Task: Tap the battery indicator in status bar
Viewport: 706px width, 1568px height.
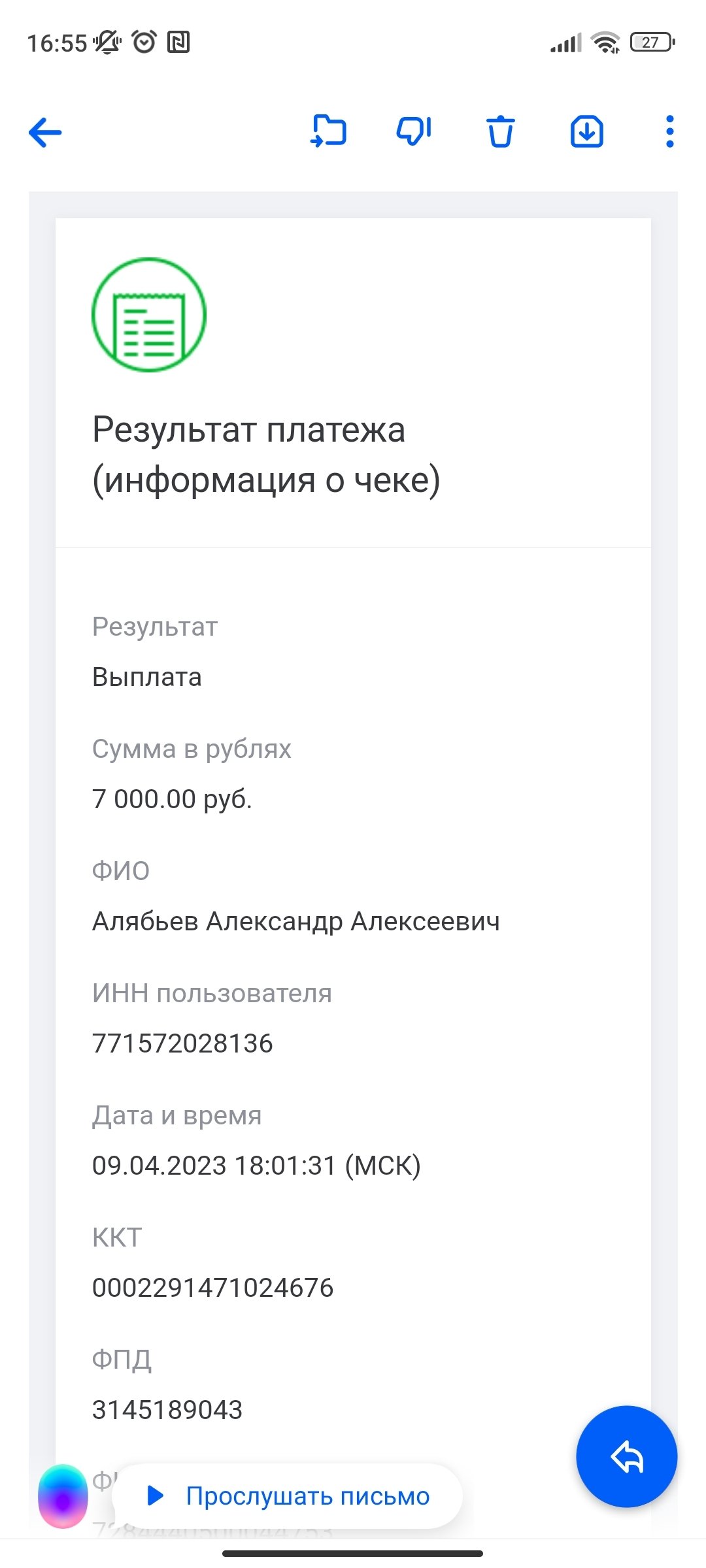Action: (652, 43)
